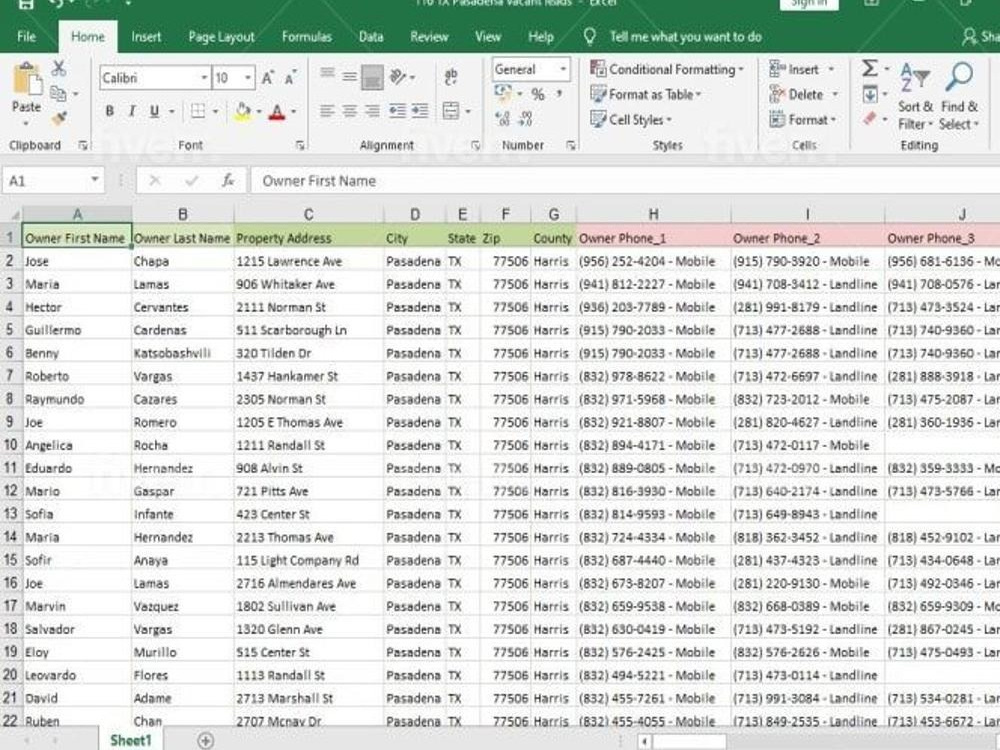Viewport: 1000px width, 750px height.
Task: Select column H header
Action: pyautogui.click(x=654, y=214)
